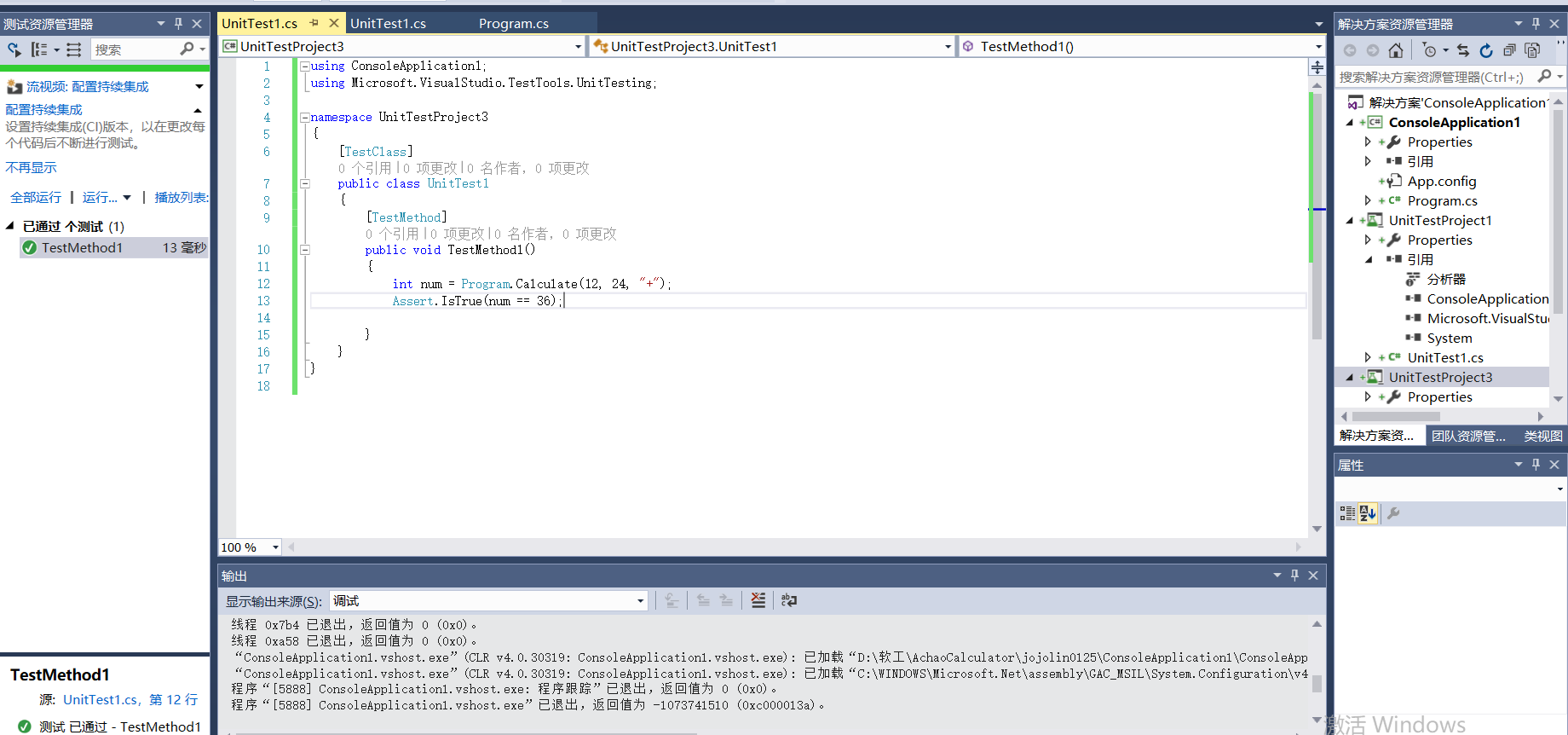
Task: Open the 运行... link menu
Action: point(107,197)
